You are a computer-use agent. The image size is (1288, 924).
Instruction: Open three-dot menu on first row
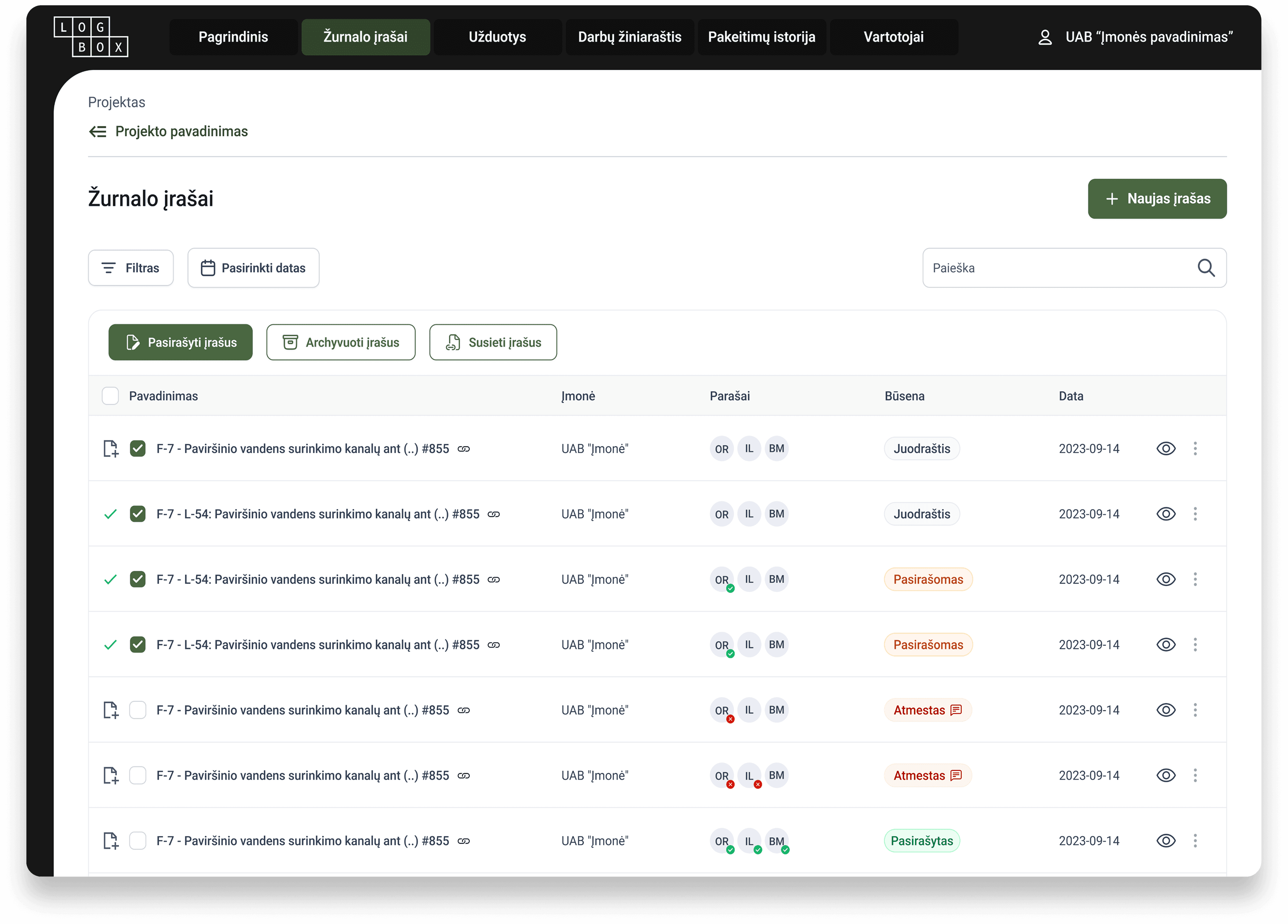tap(1195, 448)
